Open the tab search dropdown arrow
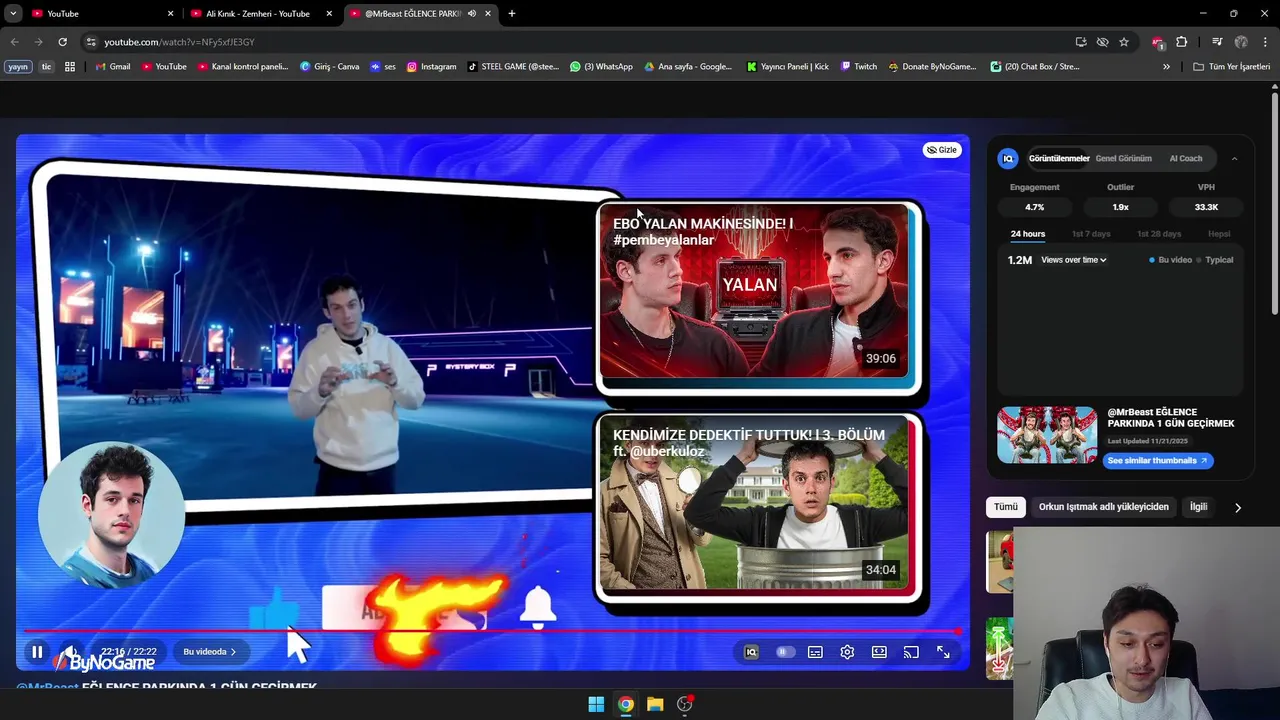1280x720 pixels. coord(12,14)
